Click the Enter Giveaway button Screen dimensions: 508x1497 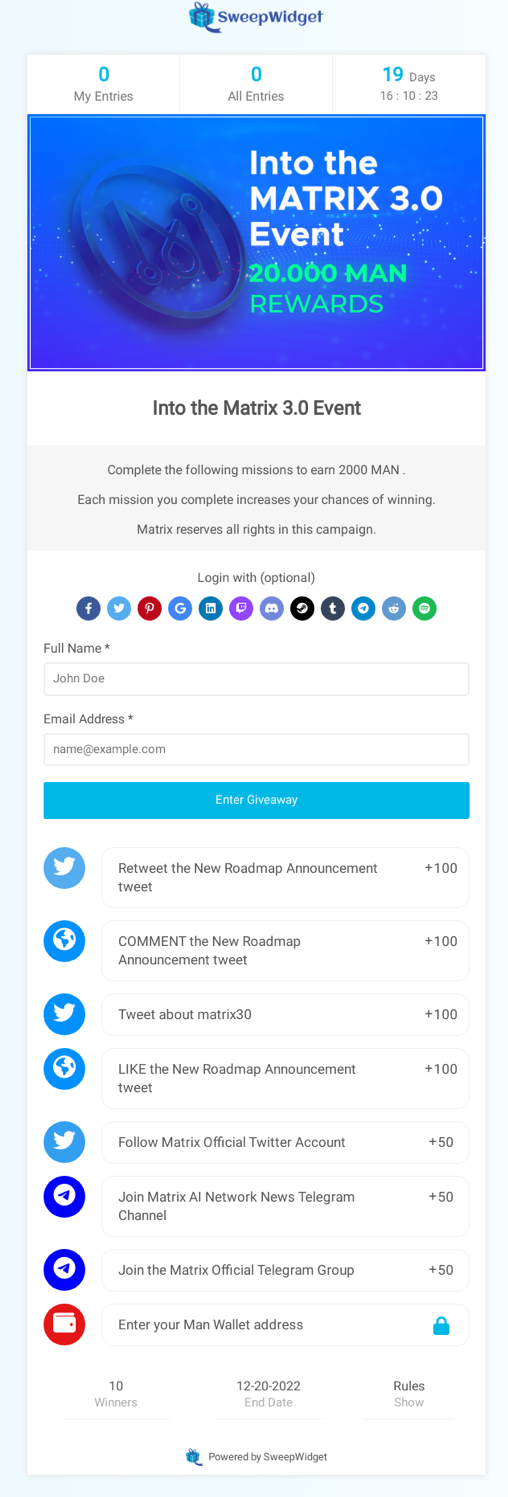point(256,800)
